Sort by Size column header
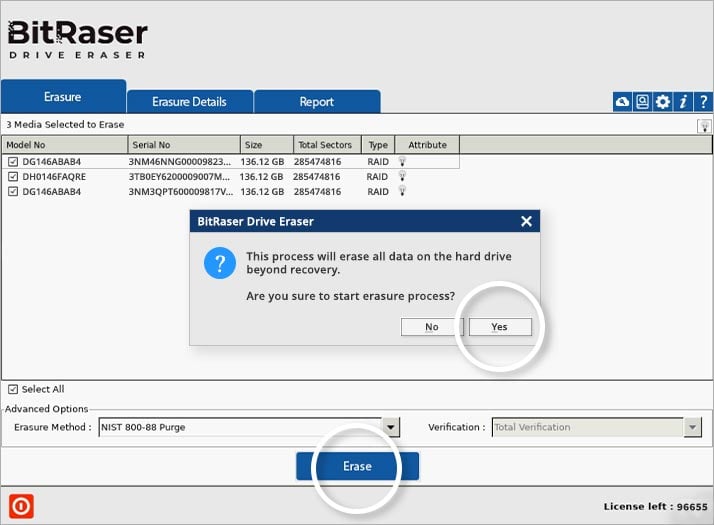This screenshot has height=525, width=714. pyautogui.click(x=267, y=145)
